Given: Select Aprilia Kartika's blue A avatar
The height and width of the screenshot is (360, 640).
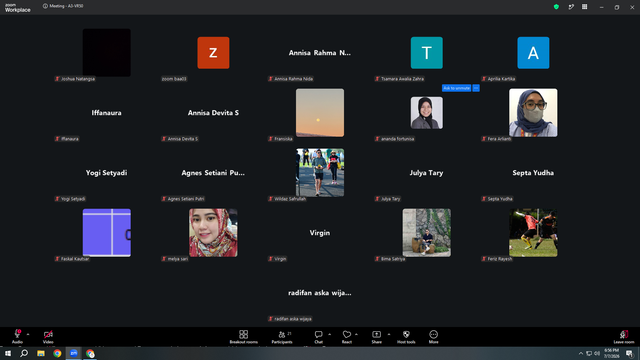Looking at the screenshot, I should (533, 53).
